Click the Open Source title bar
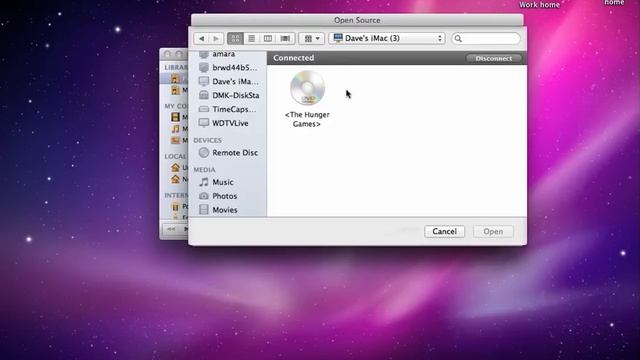Viewport: 640px width, 360px height. coord(357,20)
